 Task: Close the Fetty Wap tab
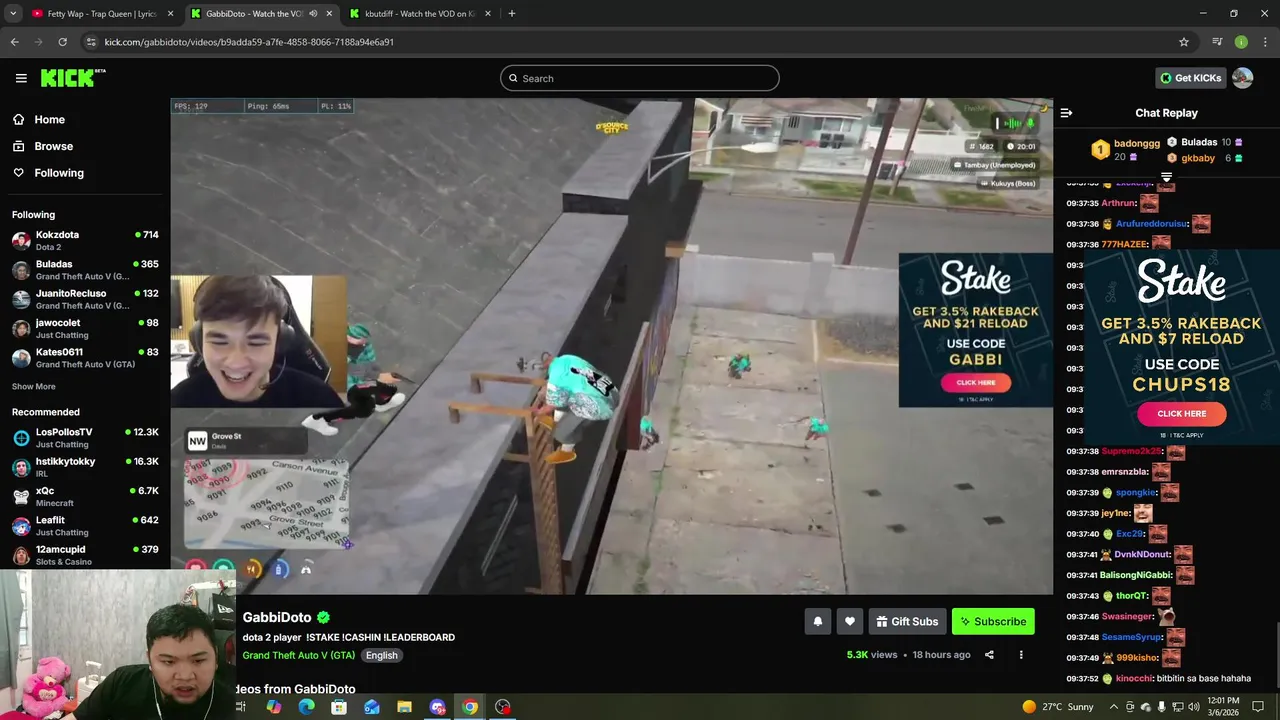coord(170,13)
